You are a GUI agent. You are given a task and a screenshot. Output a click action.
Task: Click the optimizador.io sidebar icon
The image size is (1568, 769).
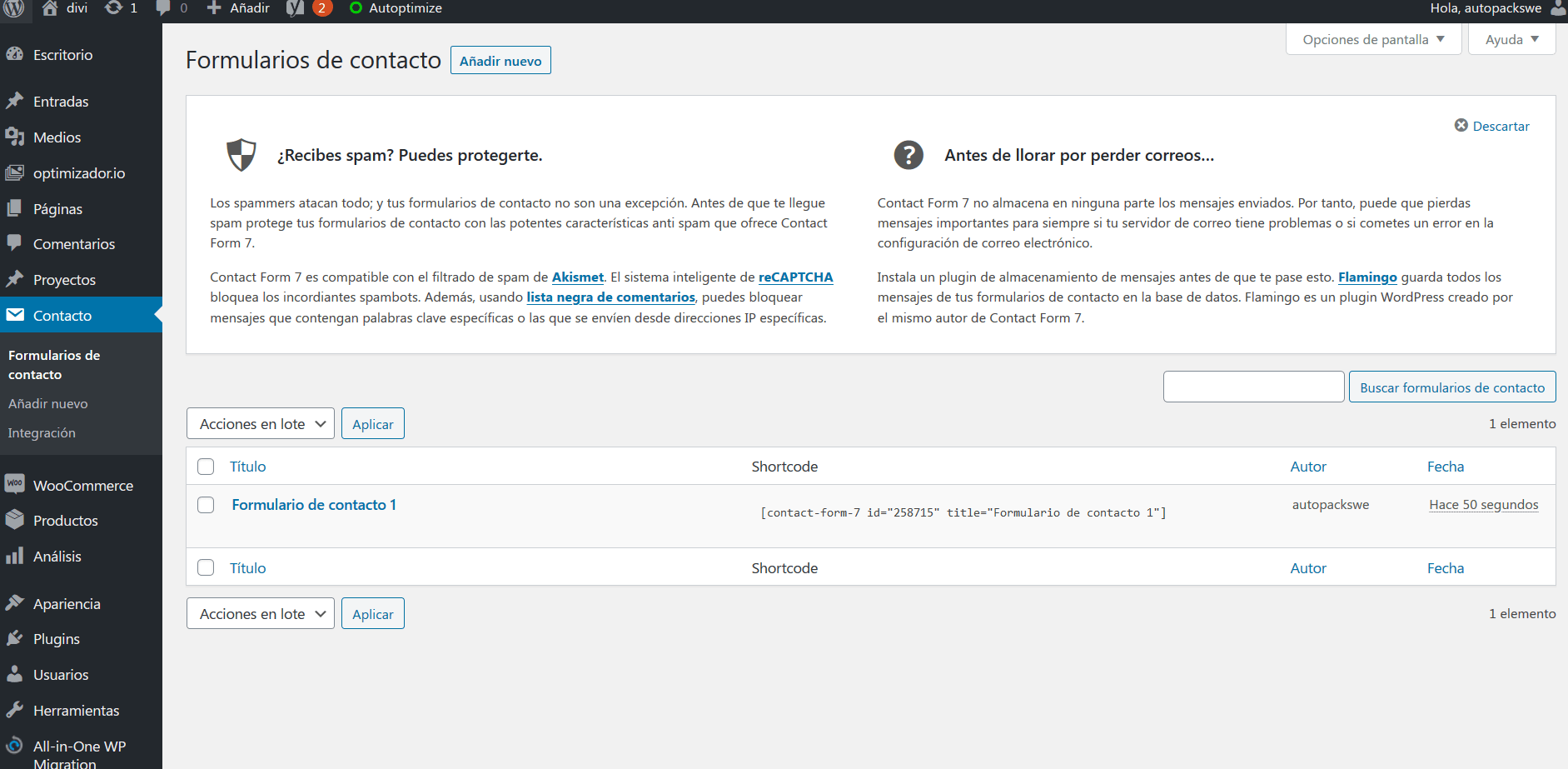[15, 172]
